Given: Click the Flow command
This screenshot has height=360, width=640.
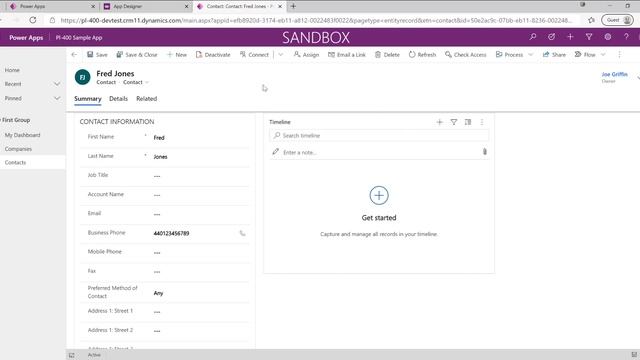Looking at the screenshot, I should tap(585, 54).
